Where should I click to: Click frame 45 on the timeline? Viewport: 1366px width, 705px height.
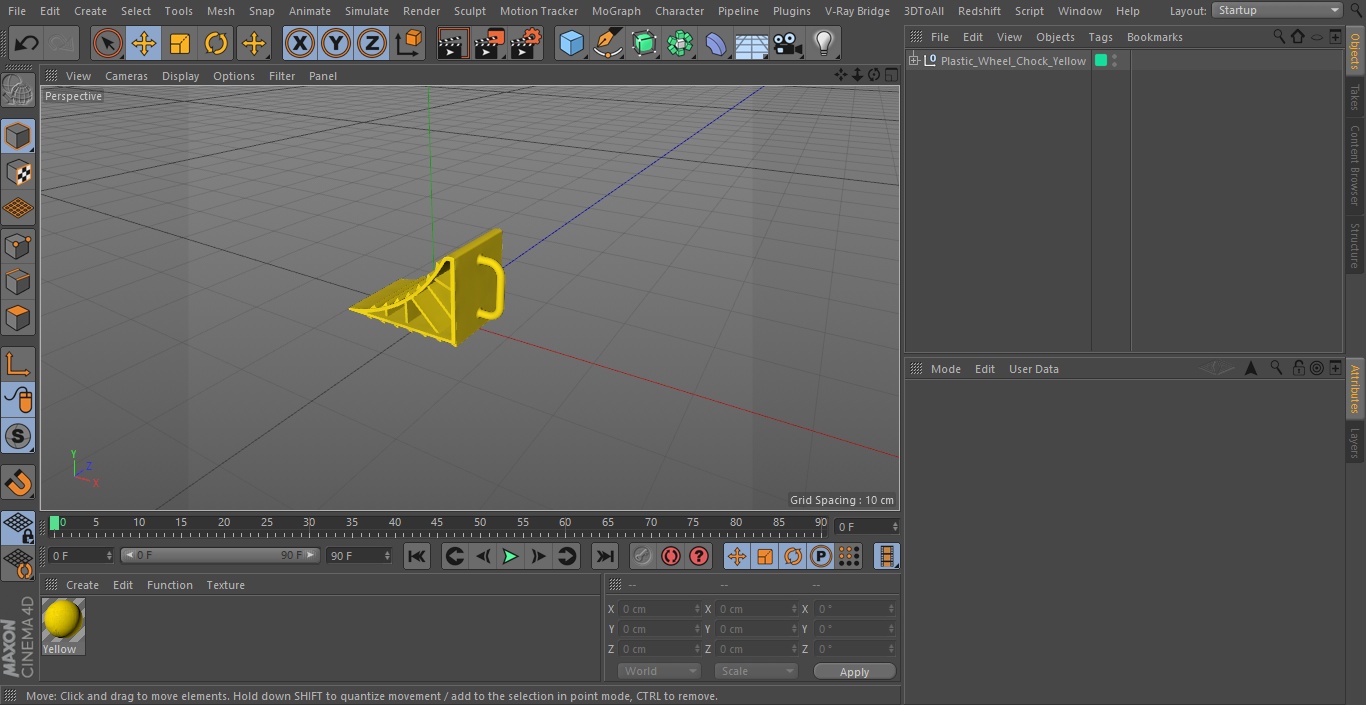tap(437, 523)
